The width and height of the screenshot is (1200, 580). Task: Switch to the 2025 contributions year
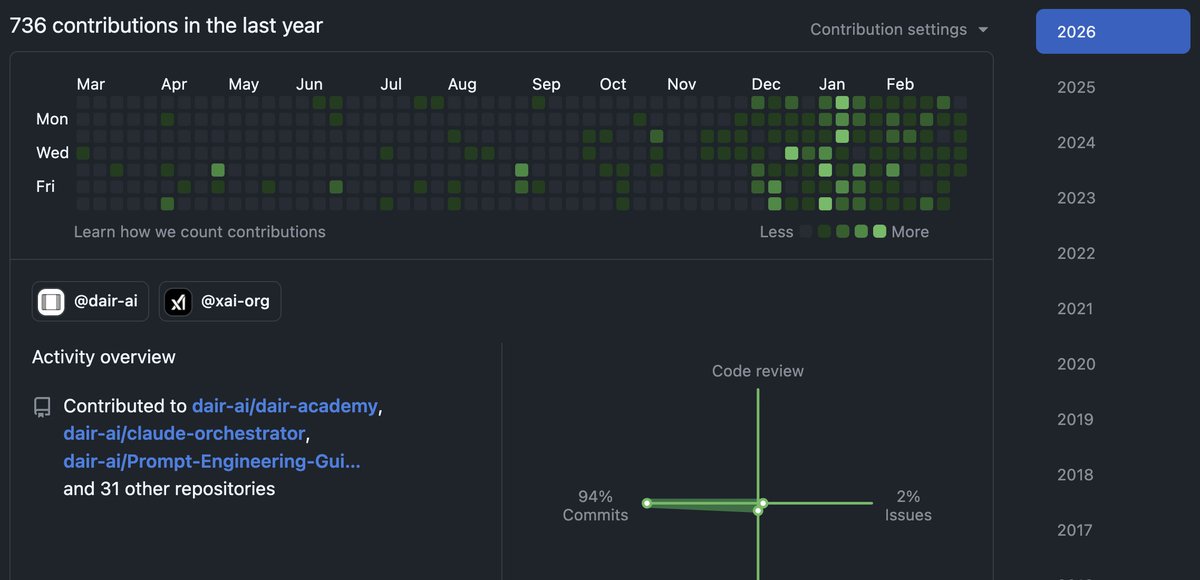tap(1076, 87)
